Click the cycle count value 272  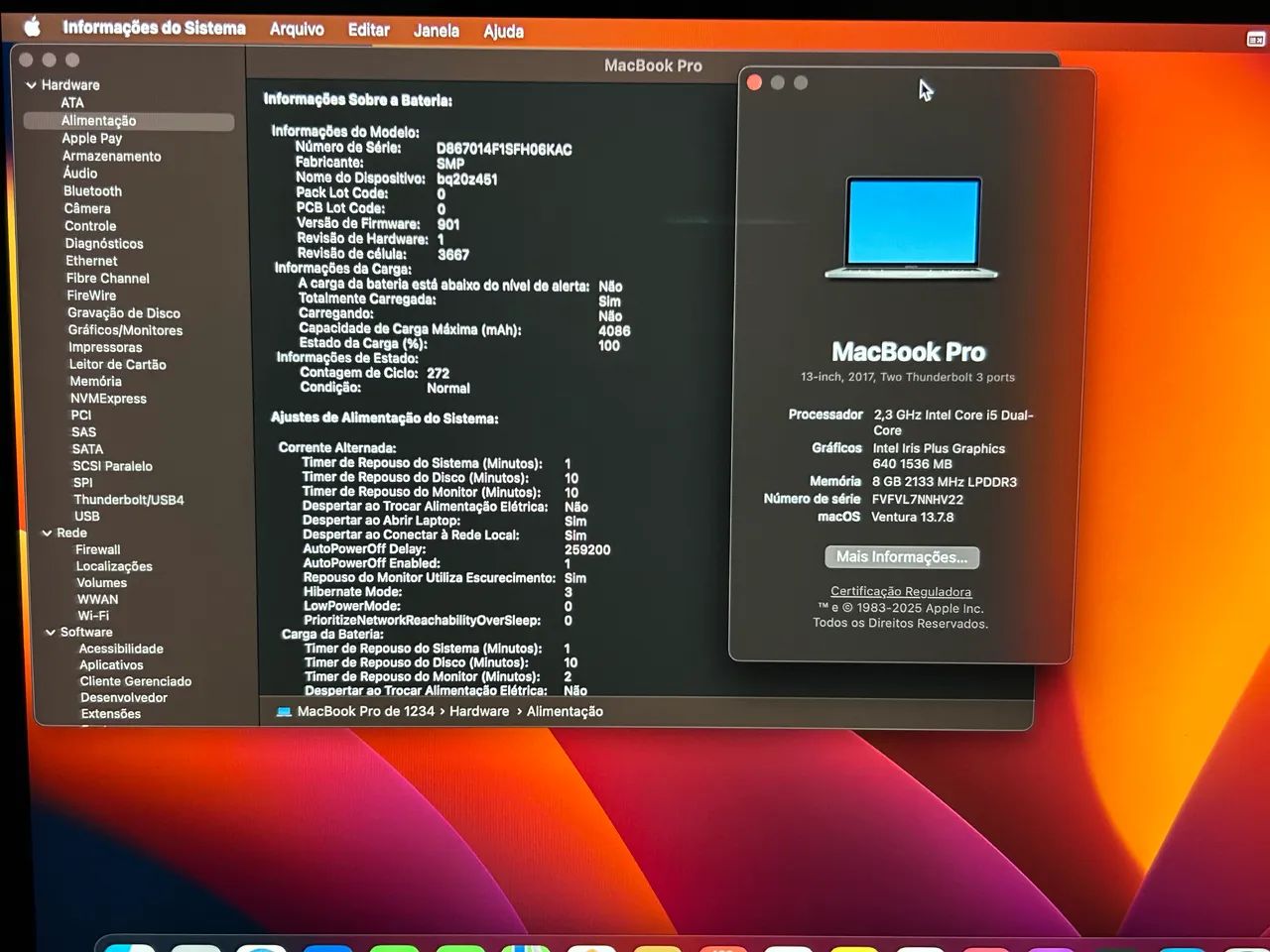[438, 374]
